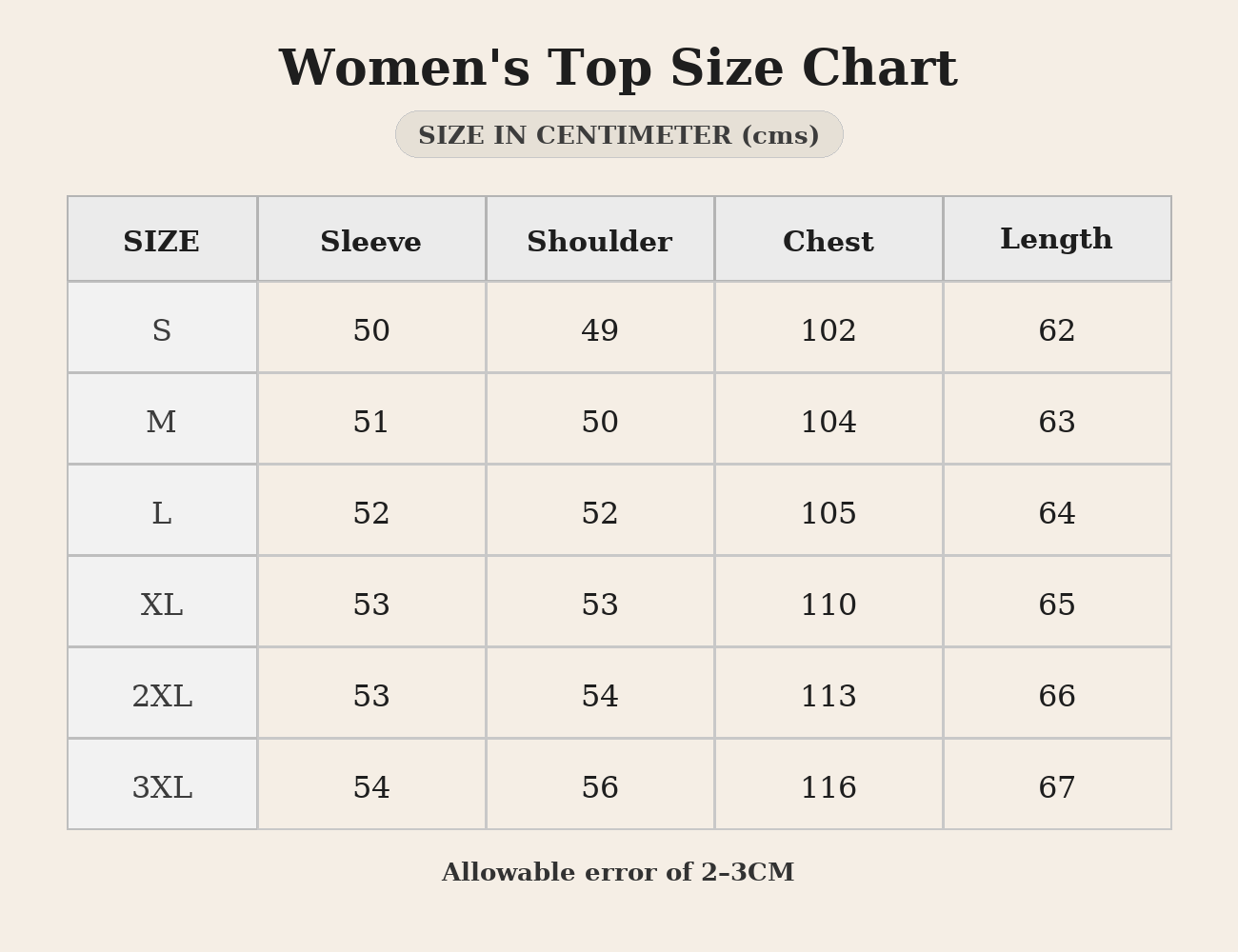Viewport: 1238px width, 952px height.
Task: Click the 2XL size row label
Action: (x=162, y=696)
